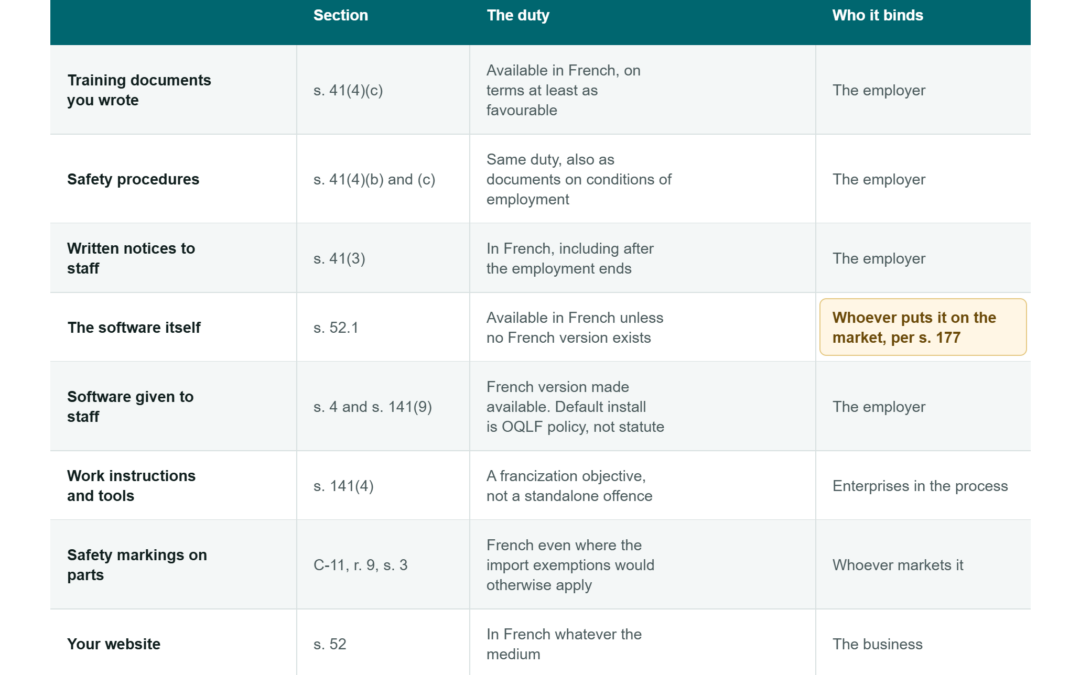
Task: Select the 'Written notices to staff' row label
Action: coord(131,258)
